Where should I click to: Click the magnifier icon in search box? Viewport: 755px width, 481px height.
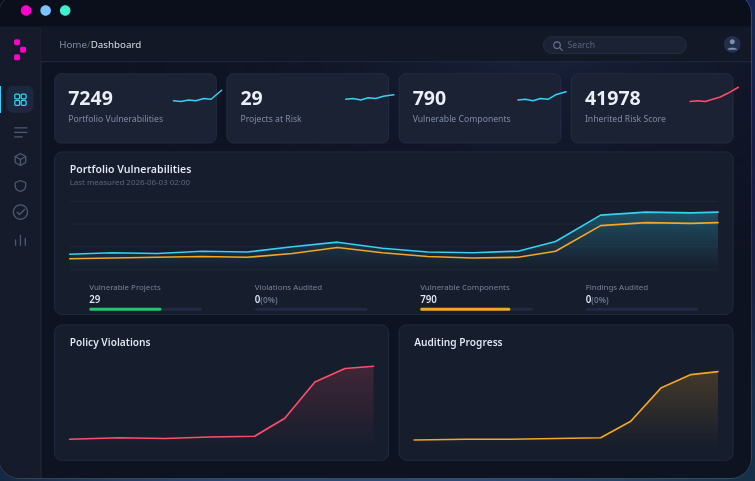(x=558, y=46)
